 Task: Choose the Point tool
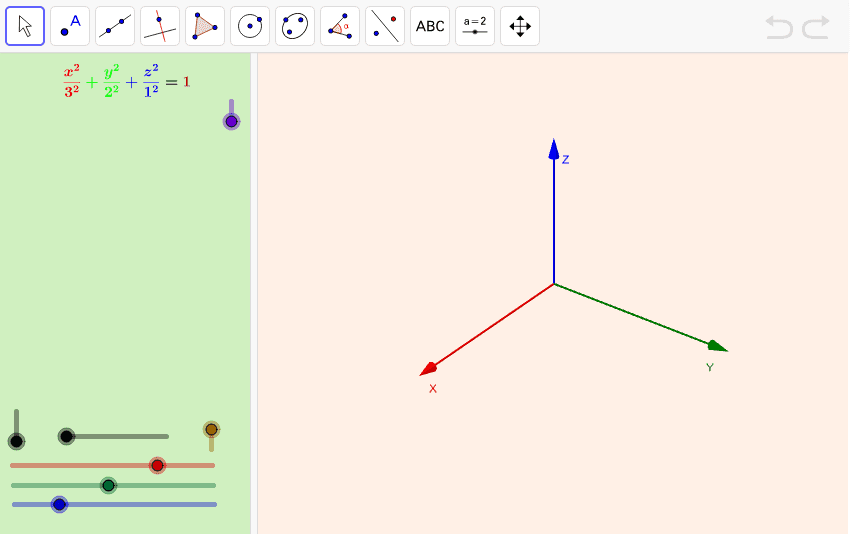pyautogui.click(x=70, y=26)
